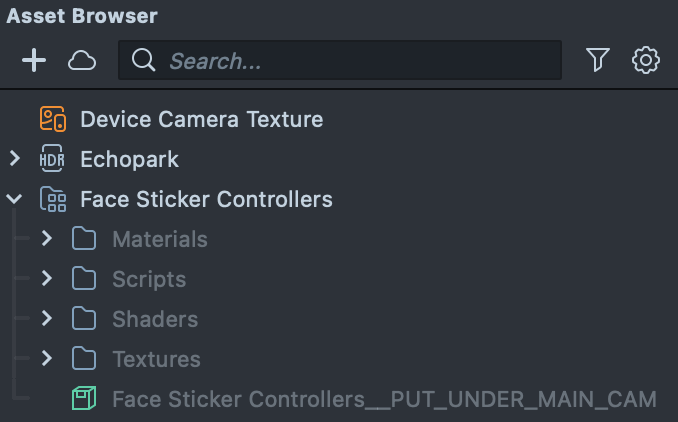Expand the Scripts folder
This screenshot has height=422, width=678.
47,279
